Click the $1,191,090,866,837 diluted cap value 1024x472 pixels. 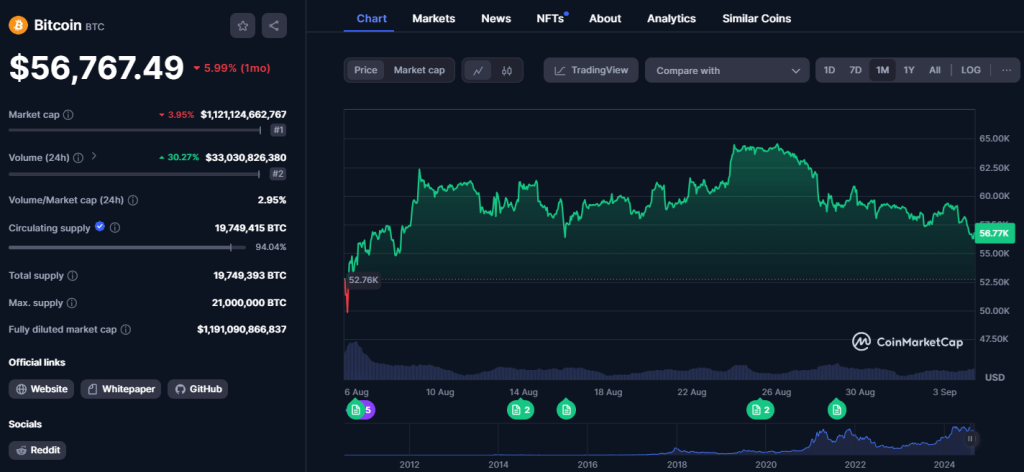[242, 330]
